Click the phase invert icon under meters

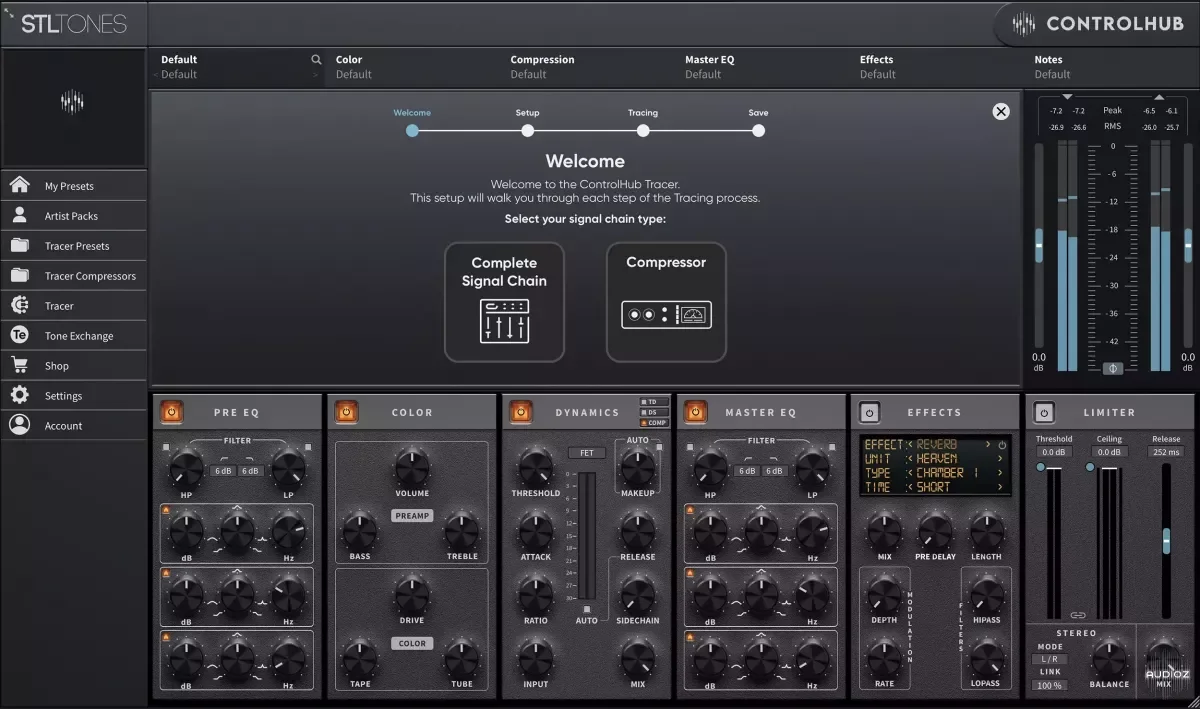[x=1113, y=368]
